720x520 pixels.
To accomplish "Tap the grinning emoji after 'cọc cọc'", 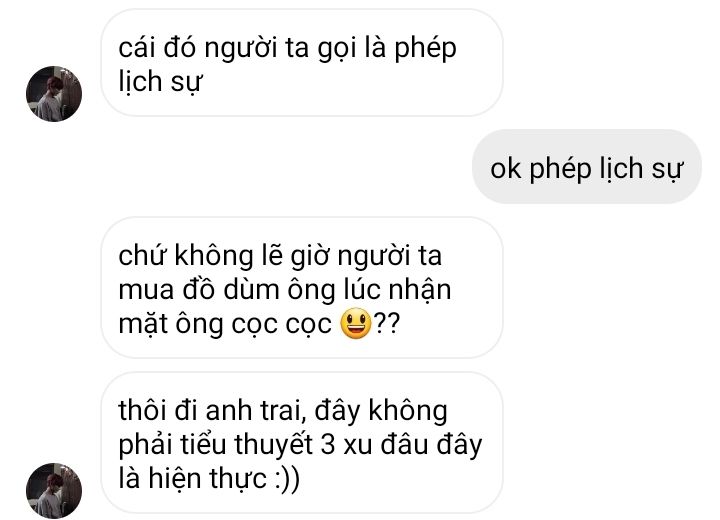I will coord(355,323).
